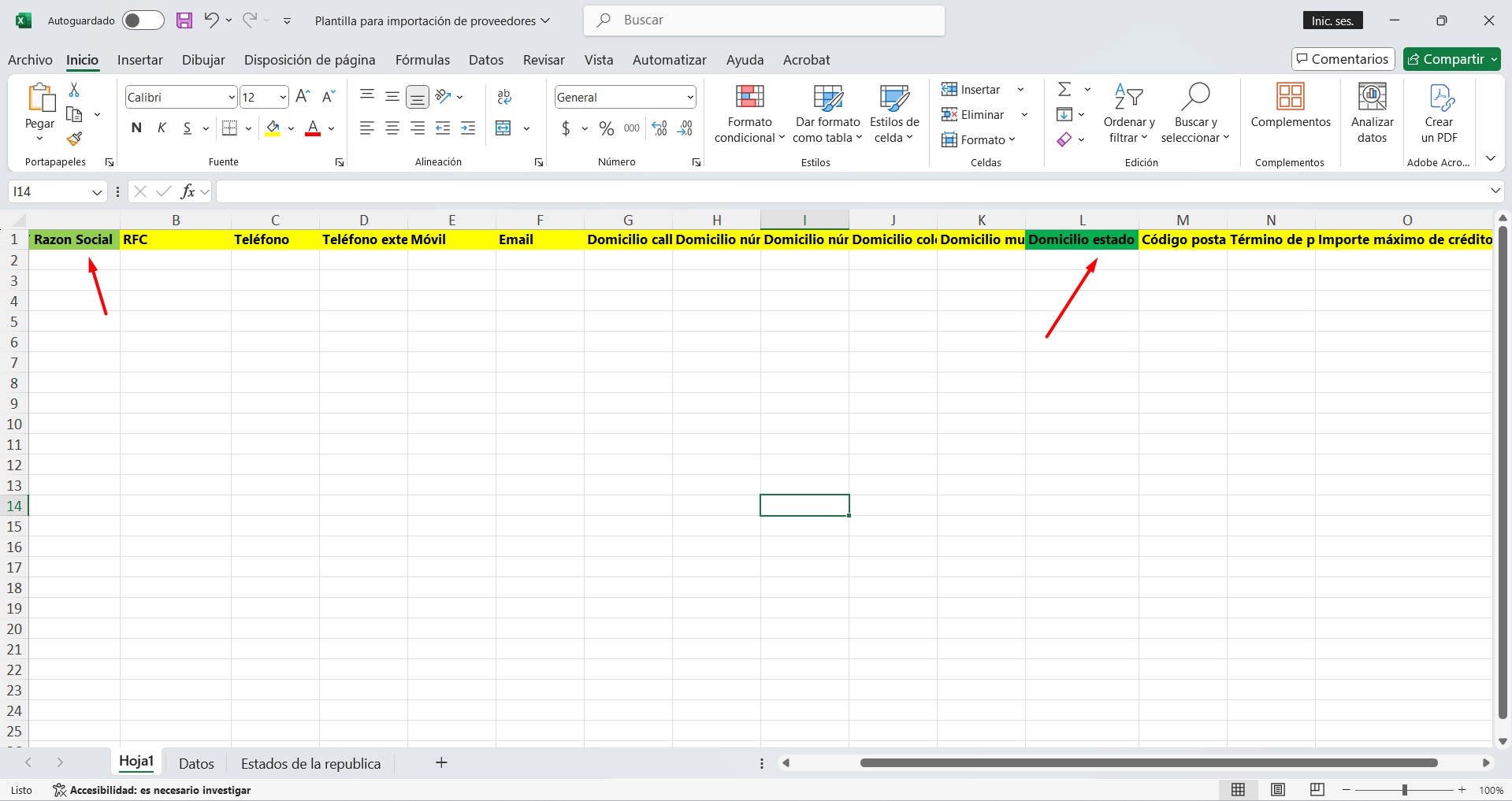The image size is (1512, 801).
Task: Click the Analizar datos icon
Action: 1372,115
